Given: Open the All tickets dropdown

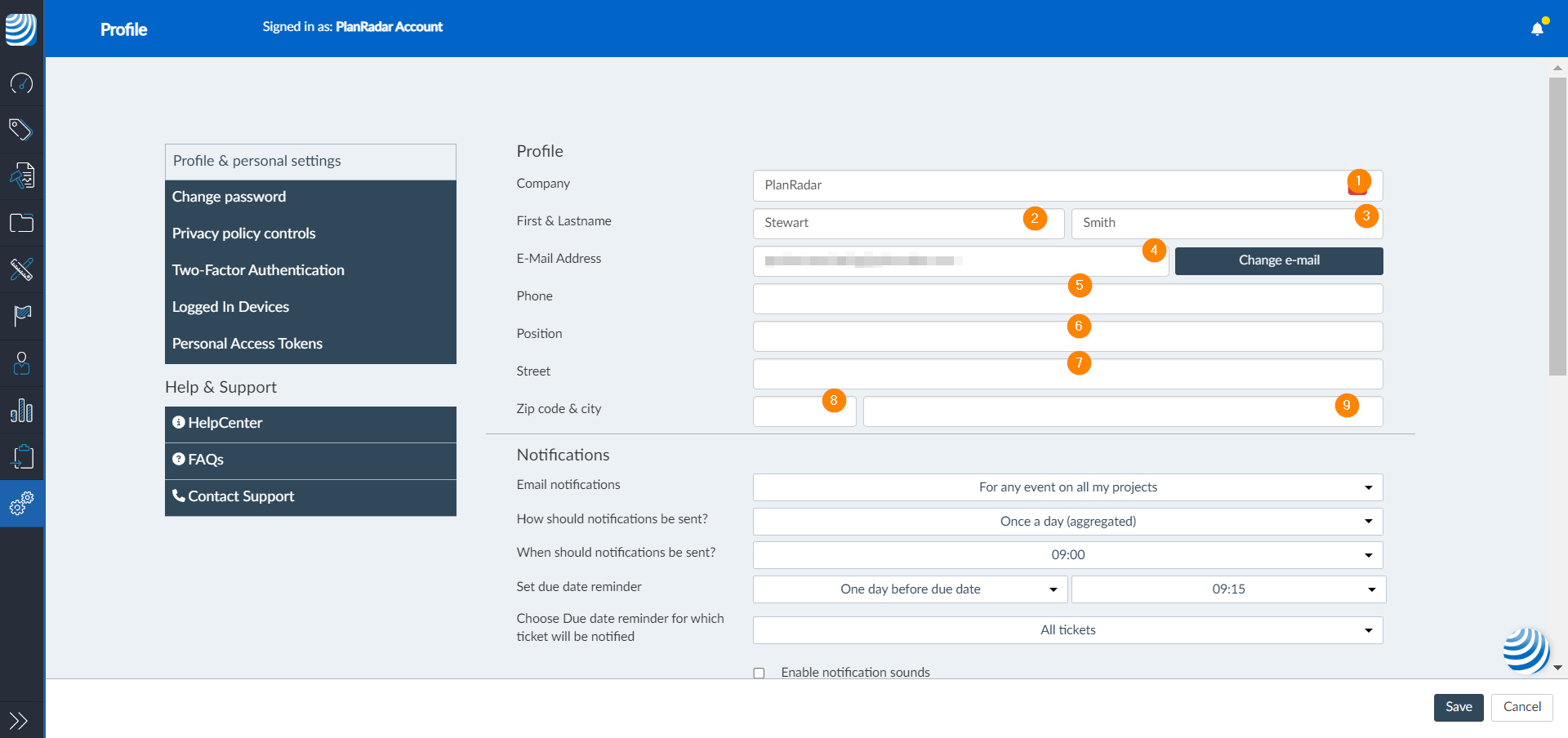Looking at the screenshot, I should [1067, 630].
